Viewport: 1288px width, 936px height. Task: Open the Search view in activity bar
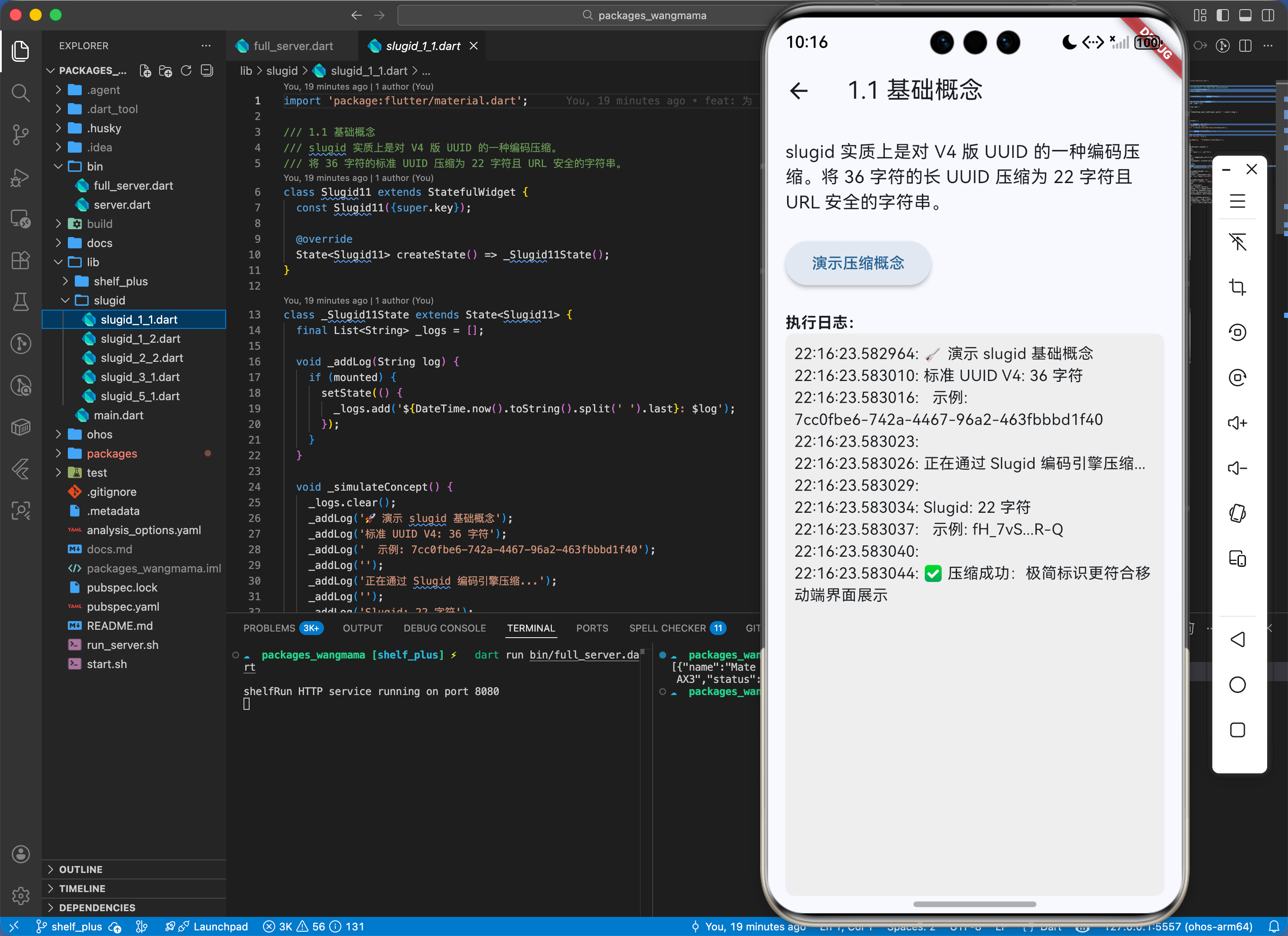click(20, 93)
